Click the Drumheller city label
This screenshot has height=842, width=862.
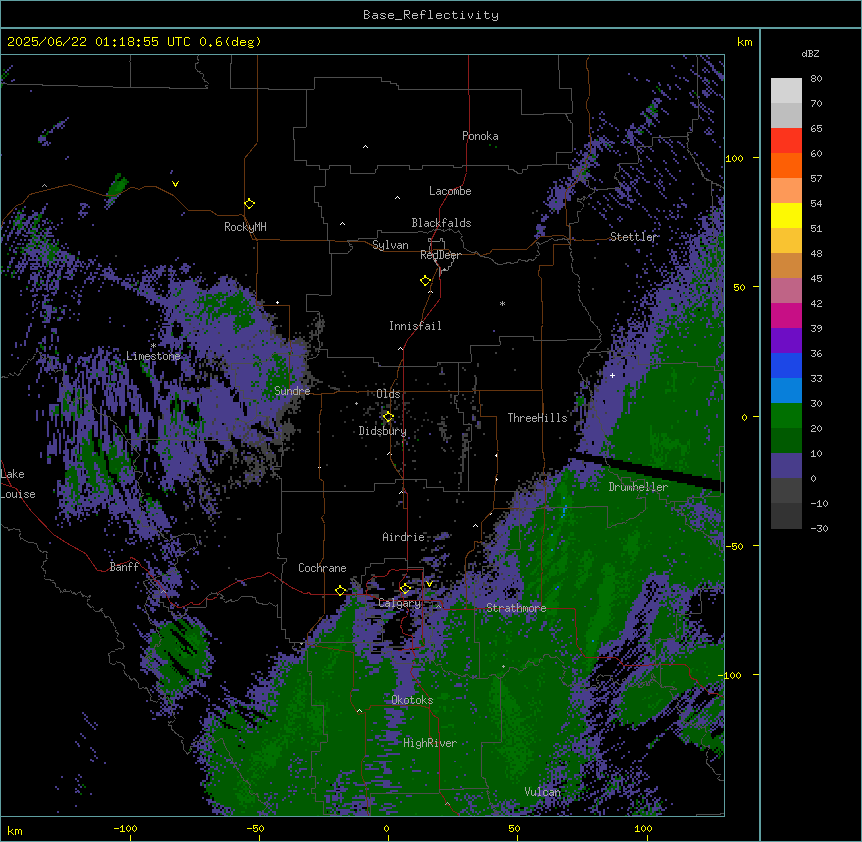pyautogui.click(x=638, y=487)
